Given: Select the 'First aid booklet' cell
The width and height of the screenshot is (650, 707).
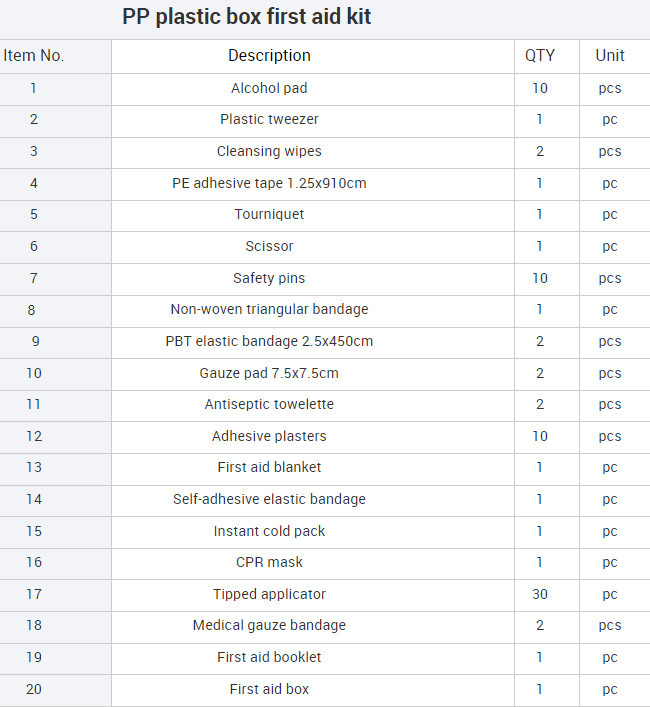Looking at the screenshot, I should click(269, 657).
